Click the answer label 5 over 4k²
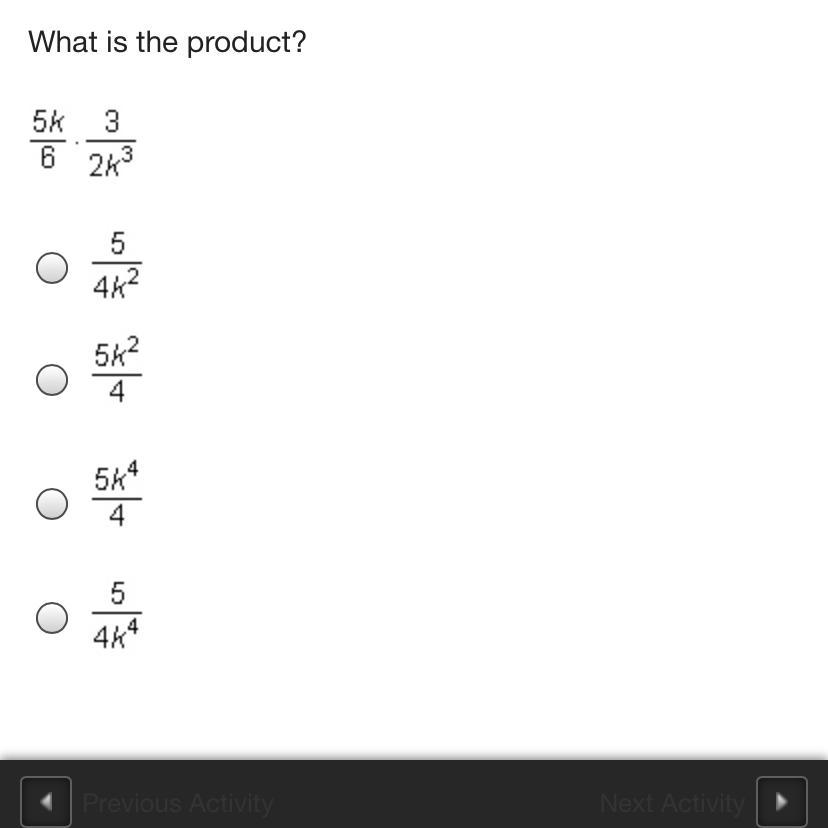The height and width of the screenshot is (828, 828). pyautogui.click(x=117, y=266)
